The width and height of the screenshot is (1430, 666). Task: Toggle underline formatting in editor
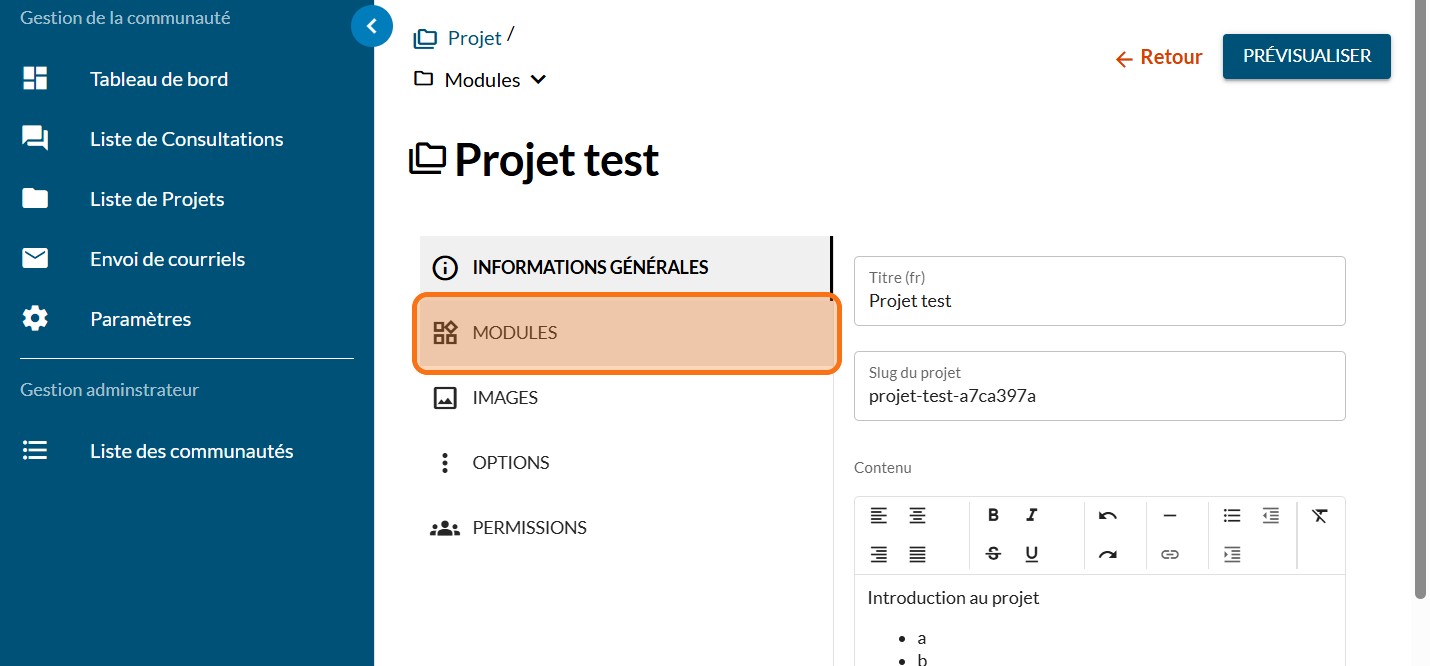click(x=1031, y=553)
